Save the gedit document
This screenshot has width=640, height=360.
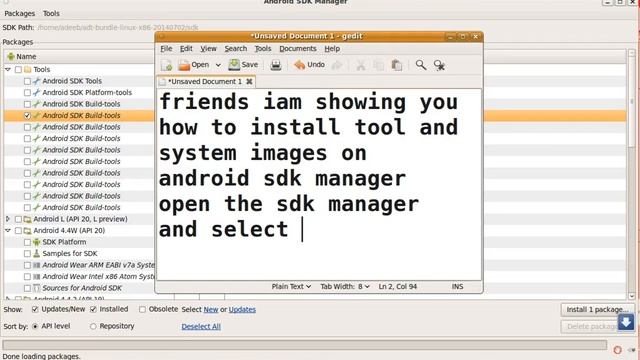pos(243,64)
